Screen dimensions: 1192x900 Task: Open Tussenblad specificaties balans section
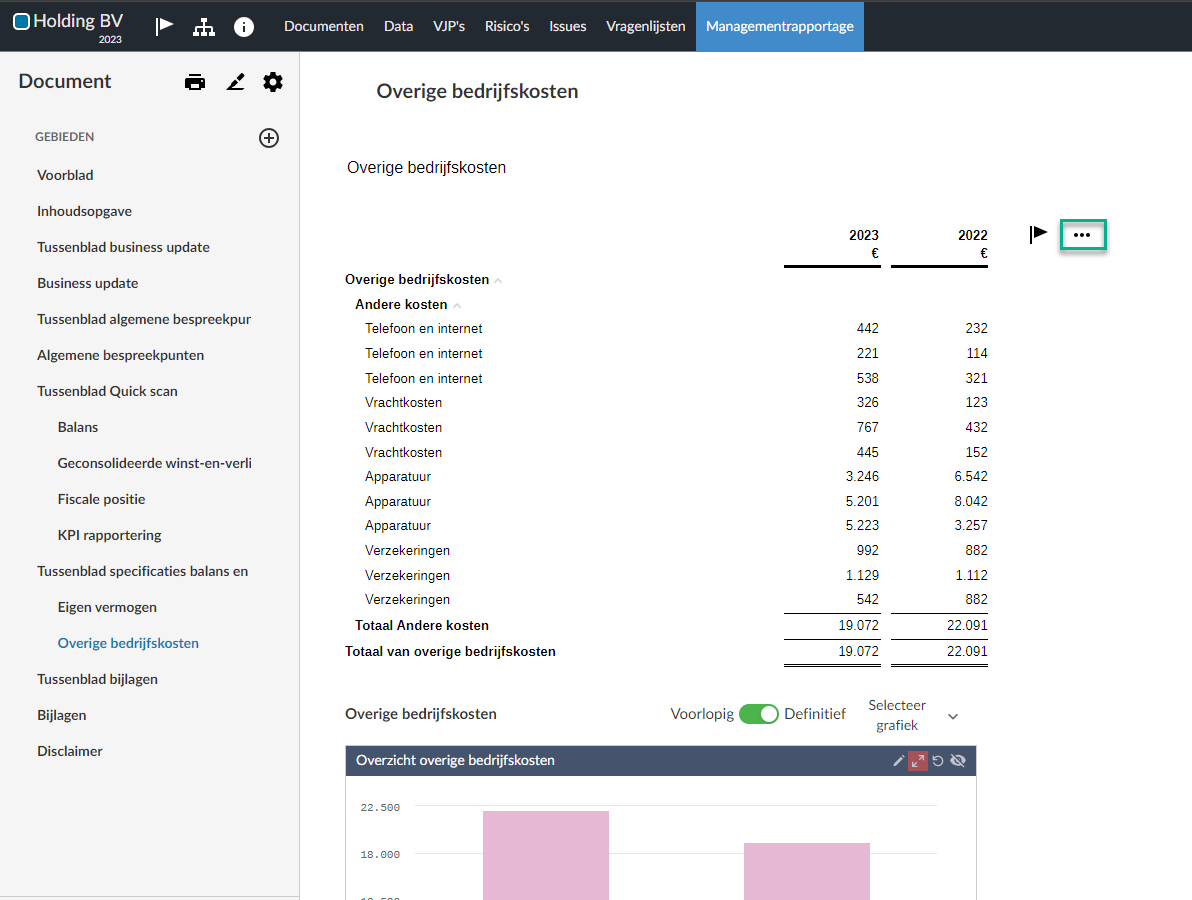coord(142,572)
